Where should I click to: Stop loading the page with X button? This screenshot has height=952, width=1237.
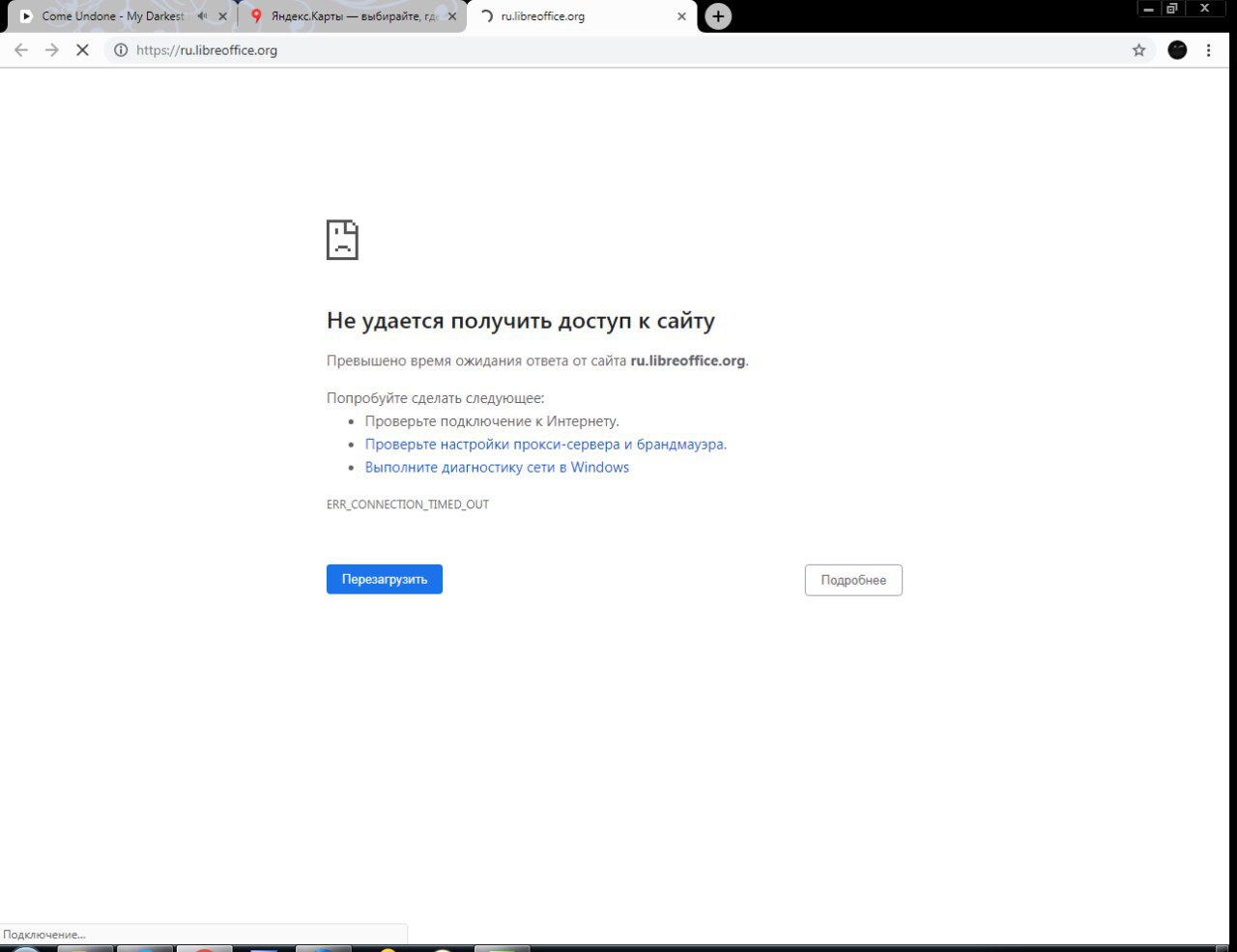[x=82, y=50]
